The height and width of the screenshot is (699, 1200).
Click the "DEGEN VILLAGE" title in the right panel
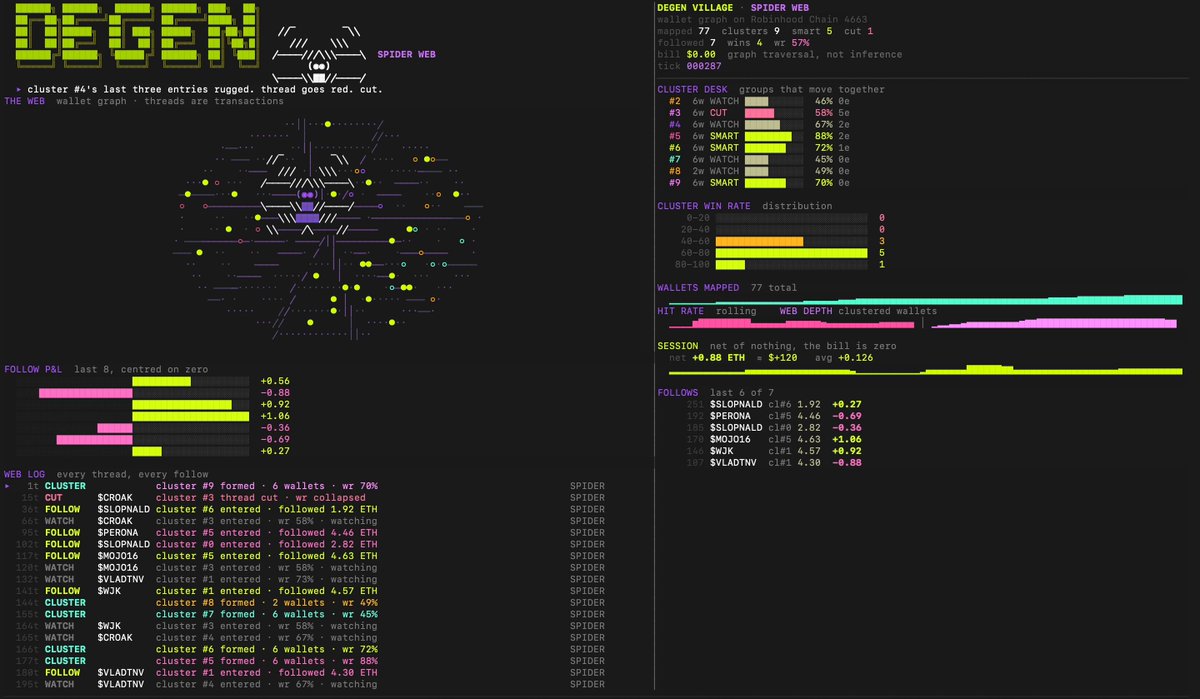[696, 8]
